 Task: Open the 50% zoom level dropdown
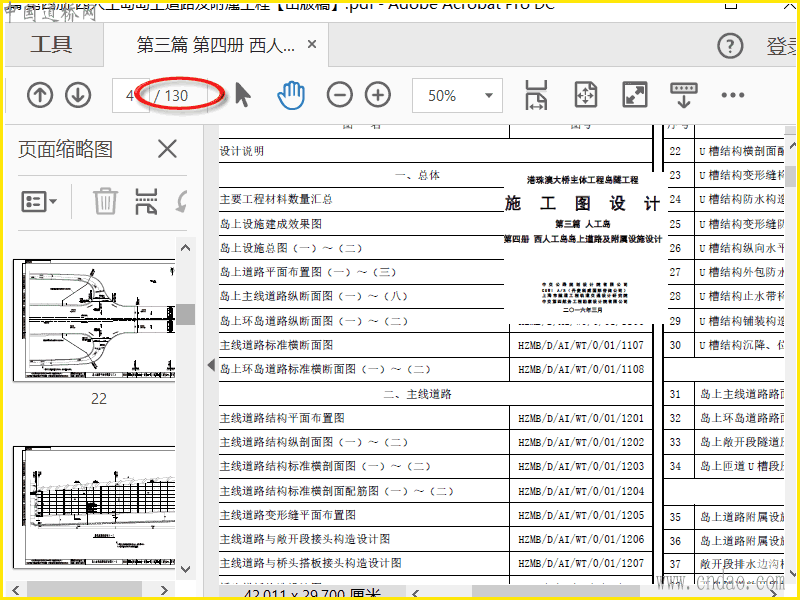(x=457, y=95)
